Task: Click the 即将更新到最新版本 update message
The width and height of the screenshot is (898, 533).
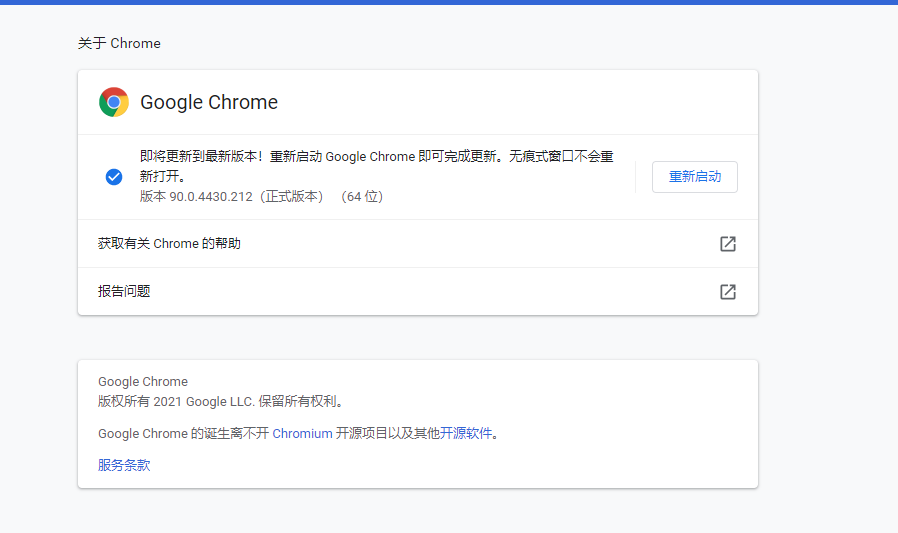Action: coord(376,166)
